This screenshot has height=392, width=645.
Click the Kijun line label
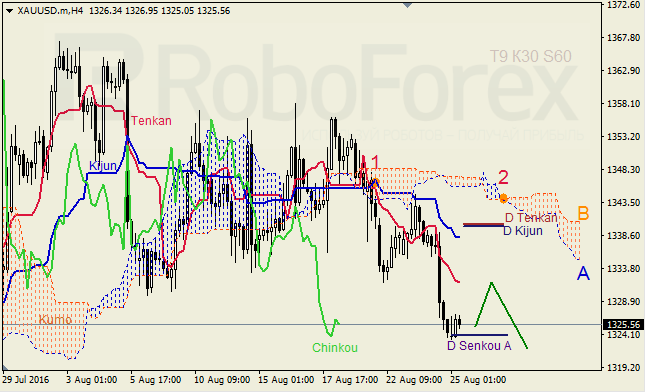click(x=103, y=166)
